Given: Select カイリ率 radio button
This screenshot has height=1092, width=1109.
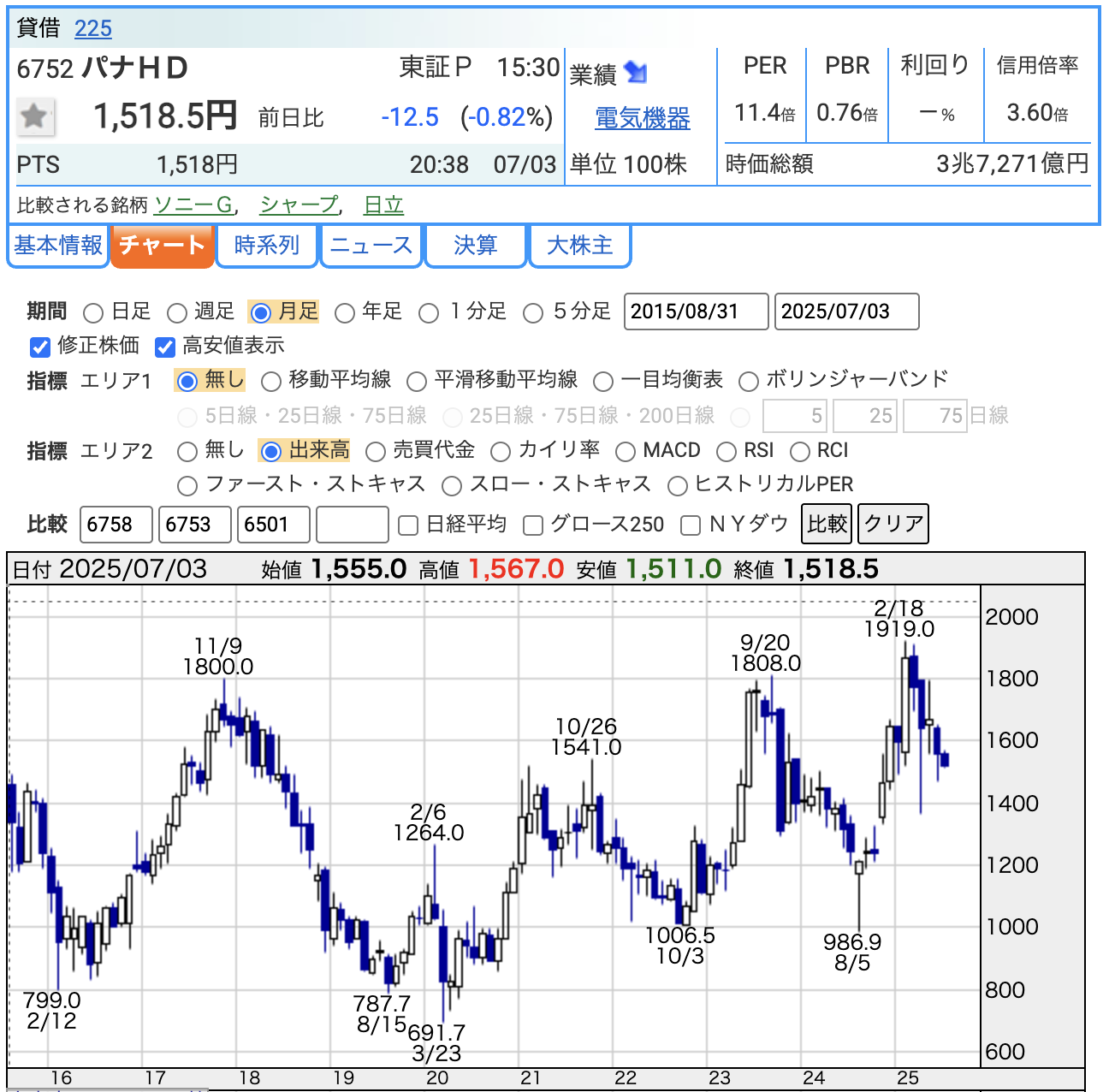Looking at the screenshot, I should [x=501, y=451].
